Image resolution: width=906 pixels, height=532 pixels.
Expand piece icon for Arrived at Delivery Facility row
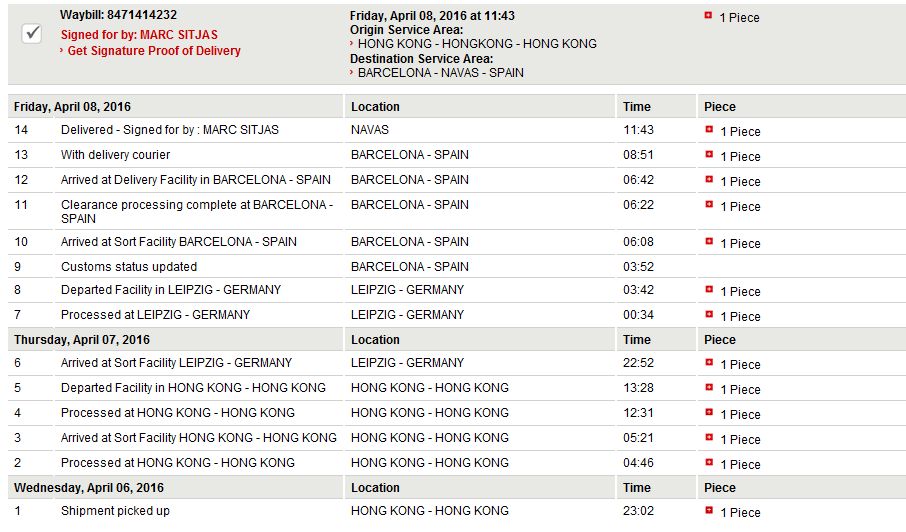pyautogui.click(x=709, y=179)
